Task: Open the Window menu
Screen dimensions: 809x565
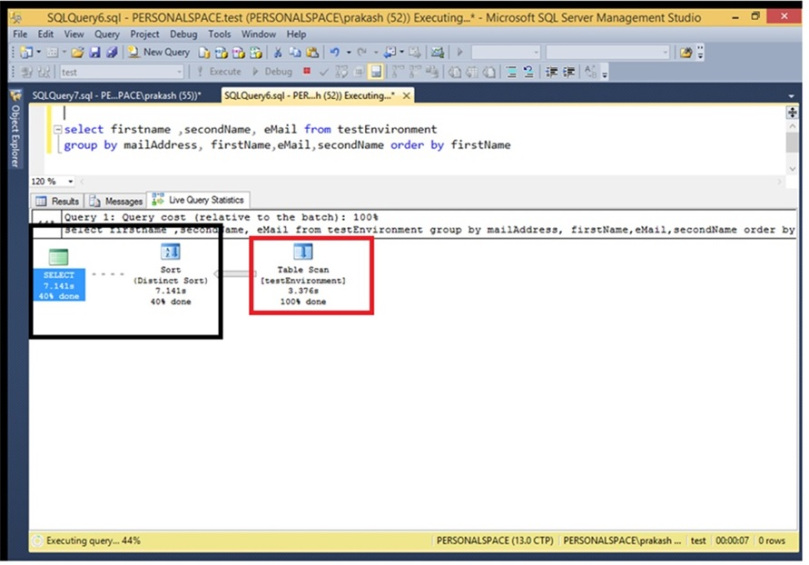Action: (x=258, y=34)
